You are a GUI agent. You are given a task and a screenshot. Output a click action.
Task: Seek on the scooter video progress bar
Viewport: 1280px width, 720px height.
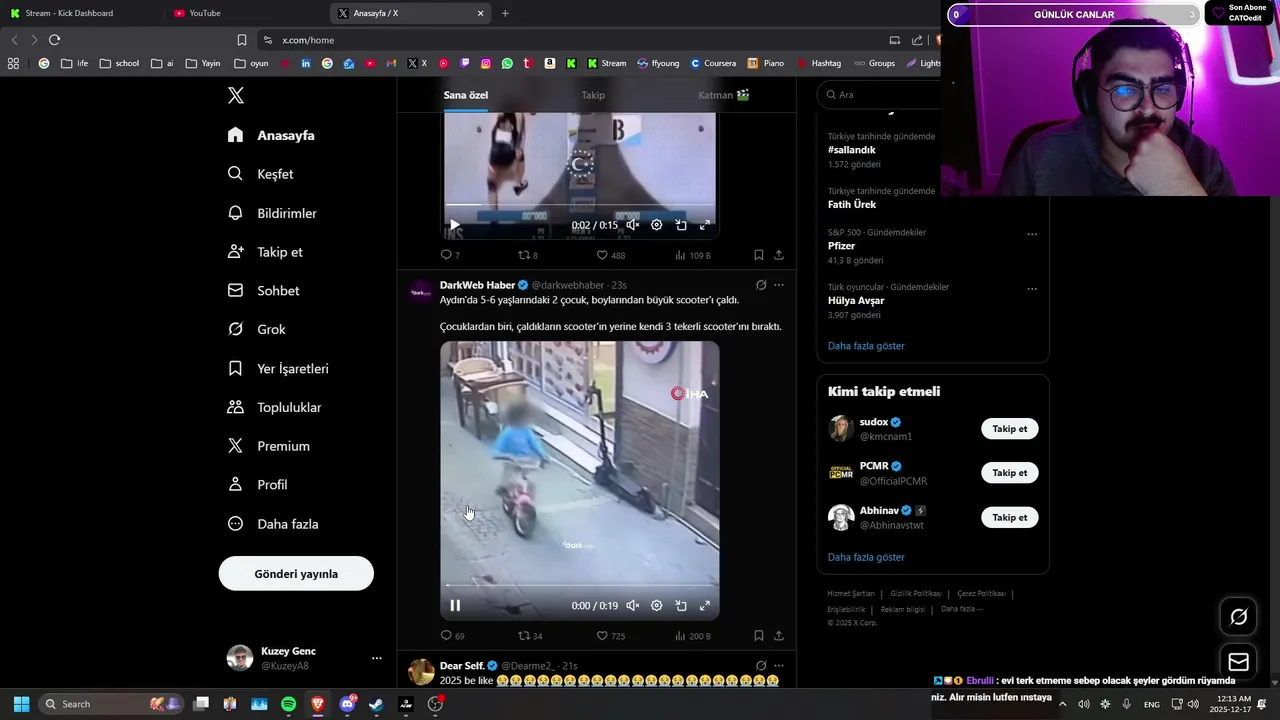pos(580,586)
